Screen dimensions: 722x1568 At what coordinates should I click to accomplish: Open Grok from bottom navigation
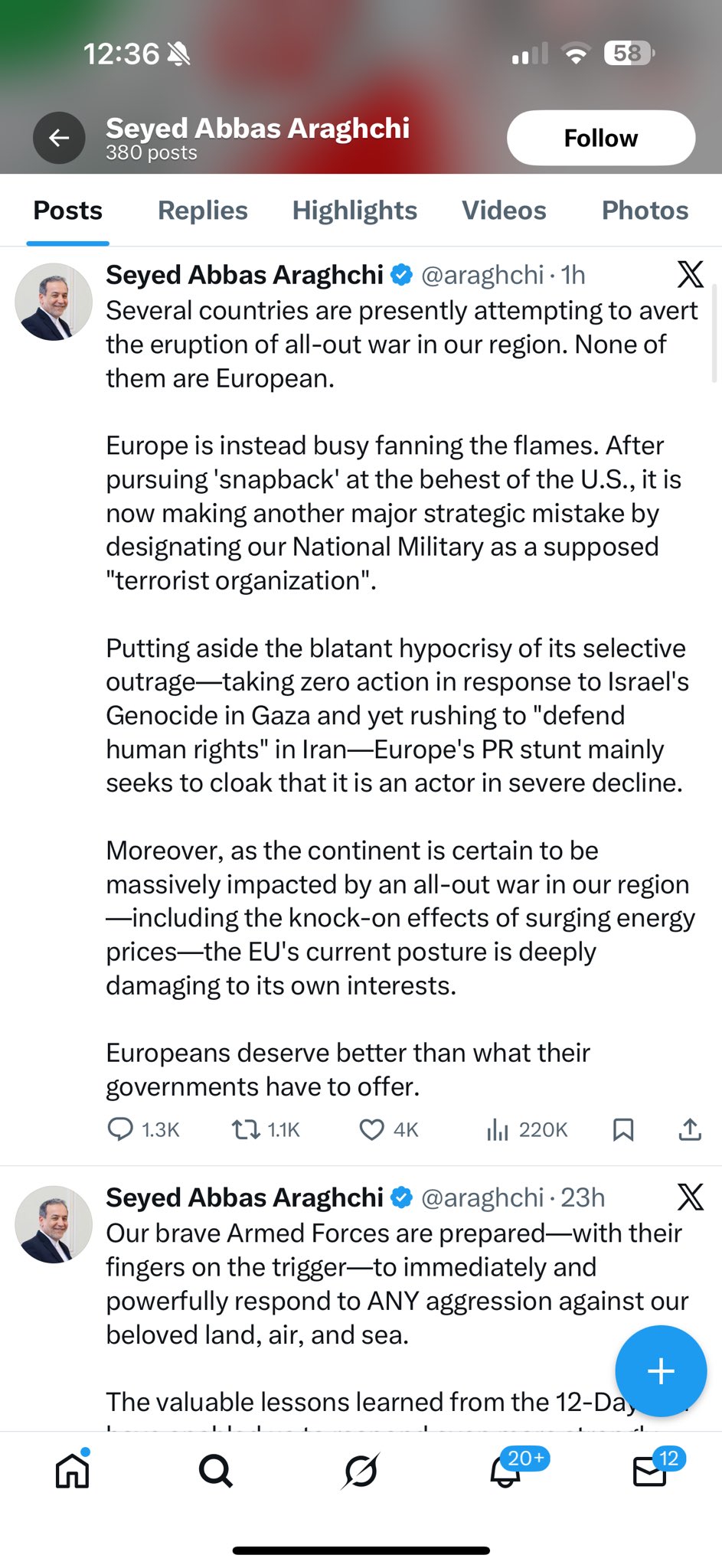point(360,1471)
